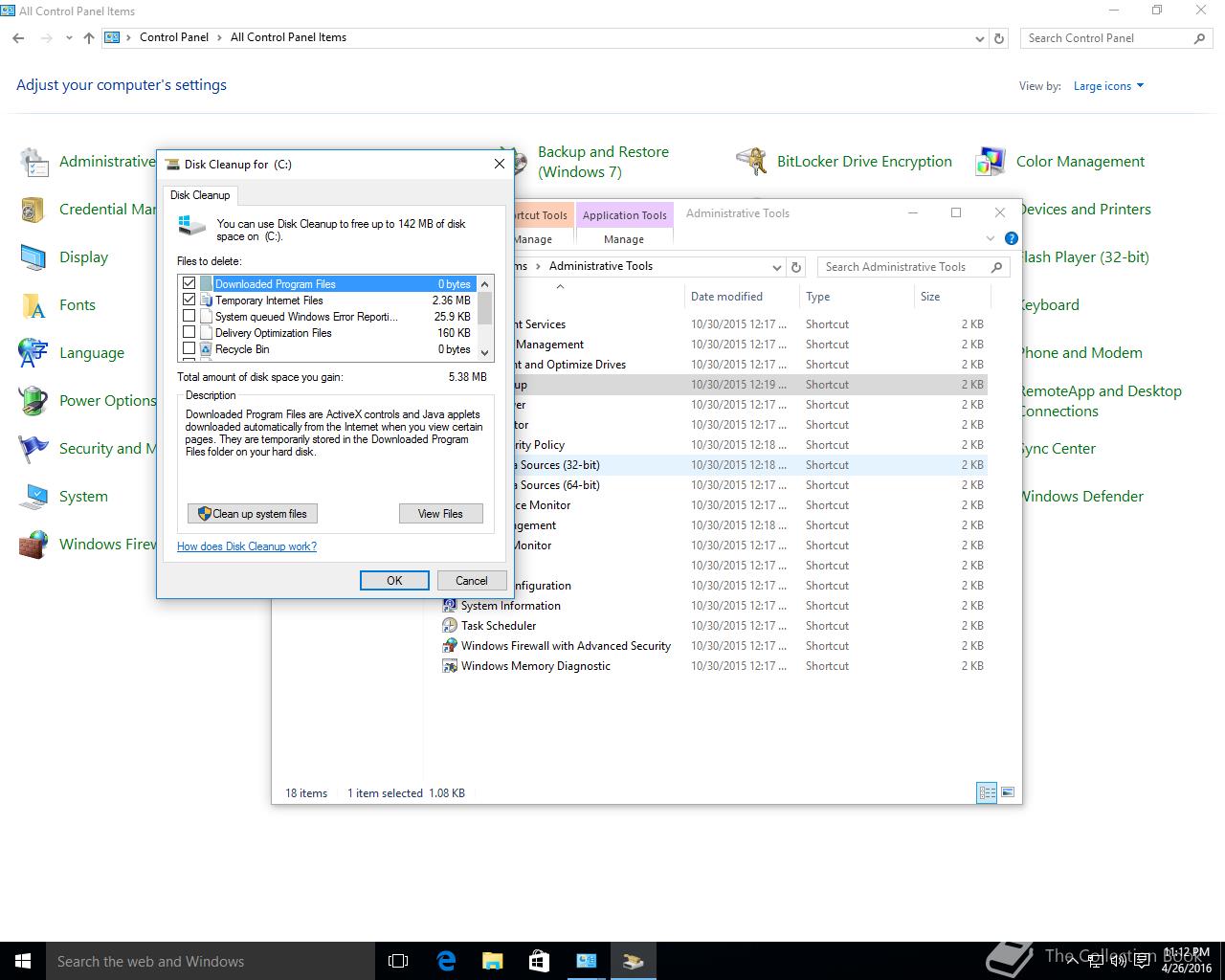
Task: Click Windows Firewall with Advanced Security icon
Action: click(x=450, y=646)
